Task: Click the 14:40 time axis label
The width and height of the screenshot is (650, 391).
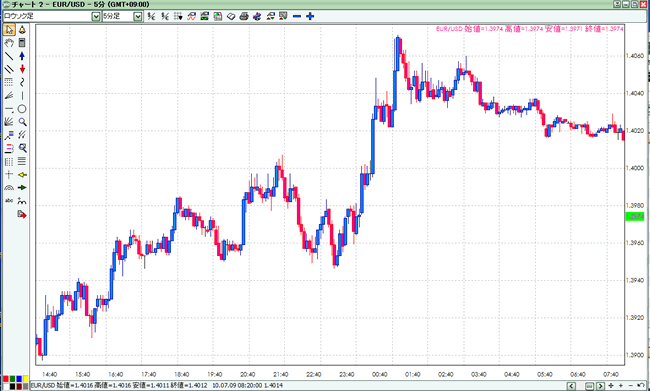Action: tap(49, 374)
